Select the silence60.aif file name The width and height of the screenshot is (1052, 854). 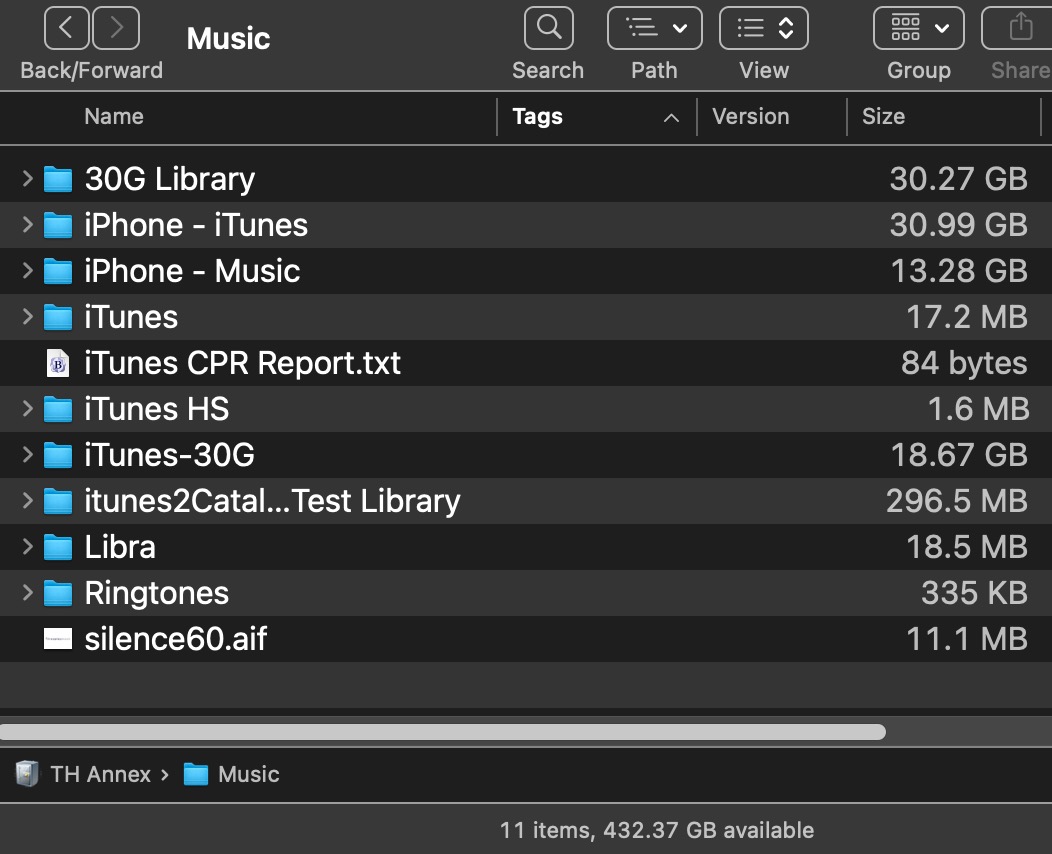(176, 639)
